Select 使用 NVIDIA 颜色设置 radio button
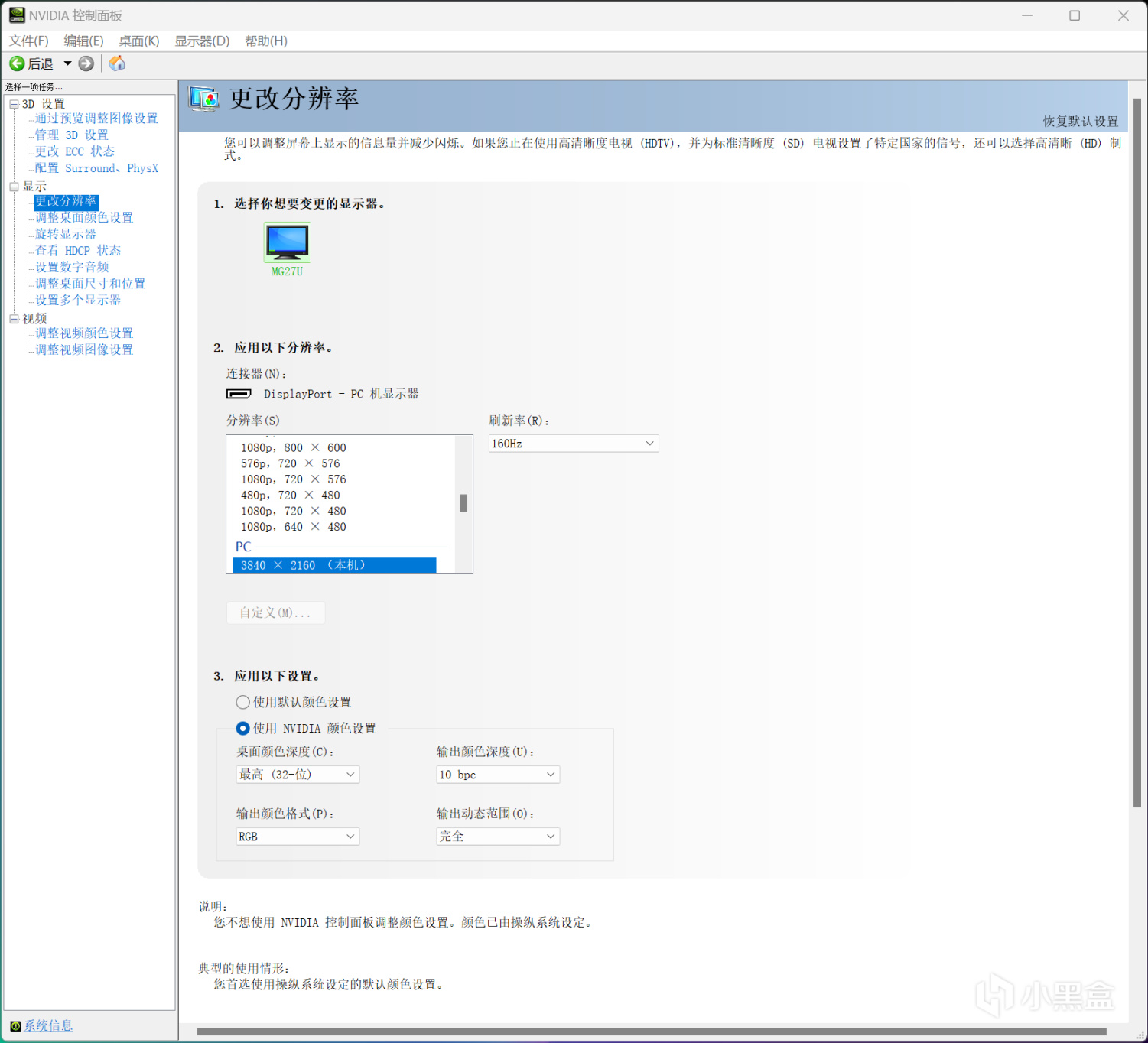 pos(243,728)
